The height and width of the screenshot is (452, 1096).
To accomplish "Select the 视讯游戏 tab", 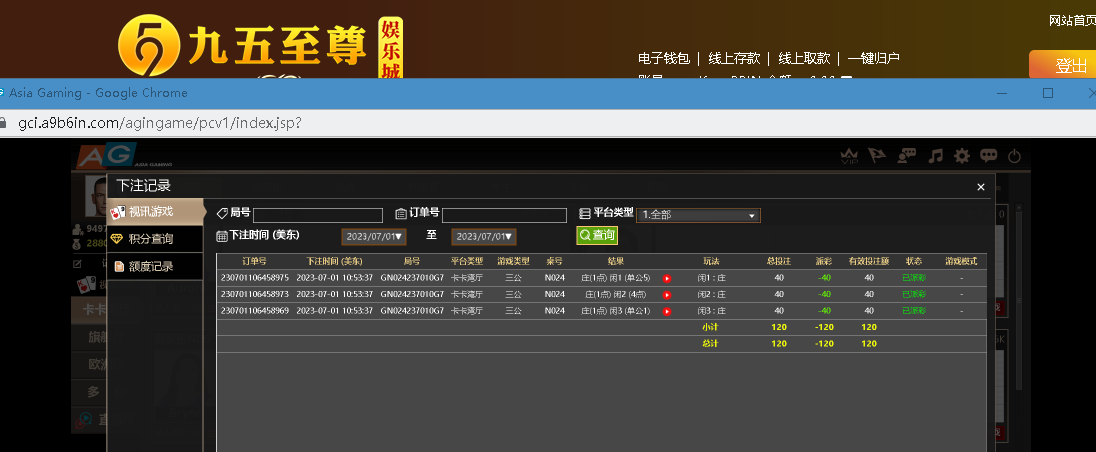I will pos(153,212).
